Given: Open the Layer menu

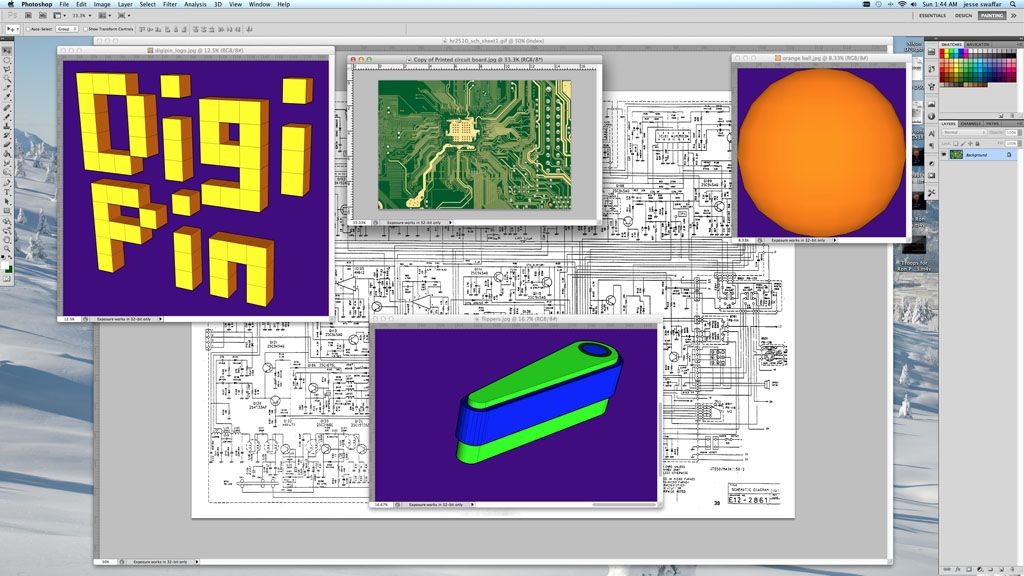Looking at the screenshot, I should (x=125, y=4).
